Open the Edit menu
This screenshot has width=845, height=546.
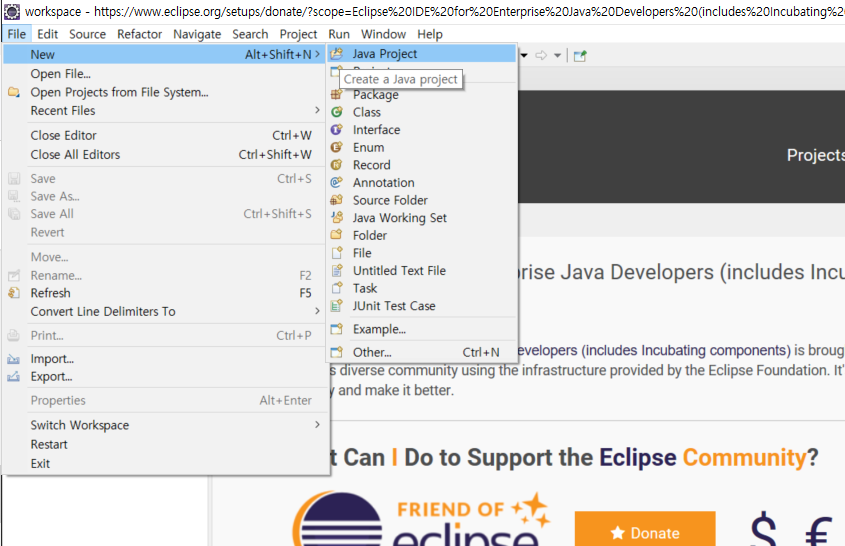[x=47, y=34]
